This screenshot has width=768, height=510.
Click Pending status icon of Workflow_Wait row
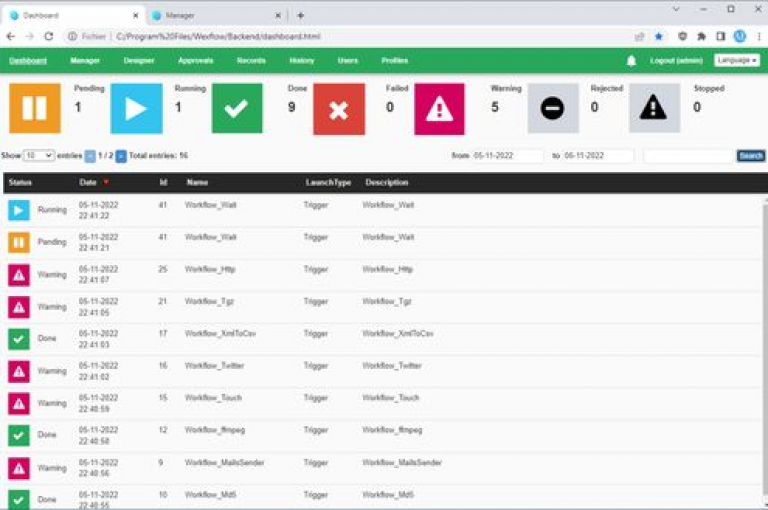19,243
